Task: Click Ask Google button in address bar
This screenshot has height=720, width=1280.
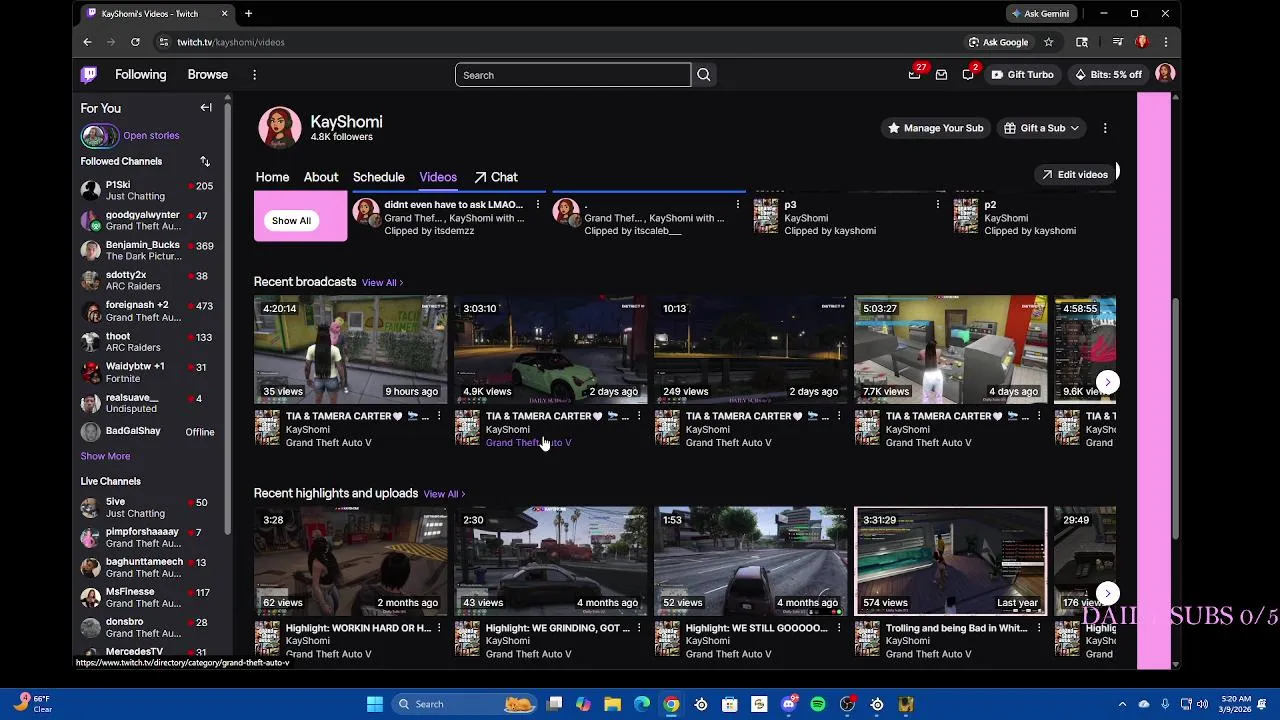Action: [998, 42]
